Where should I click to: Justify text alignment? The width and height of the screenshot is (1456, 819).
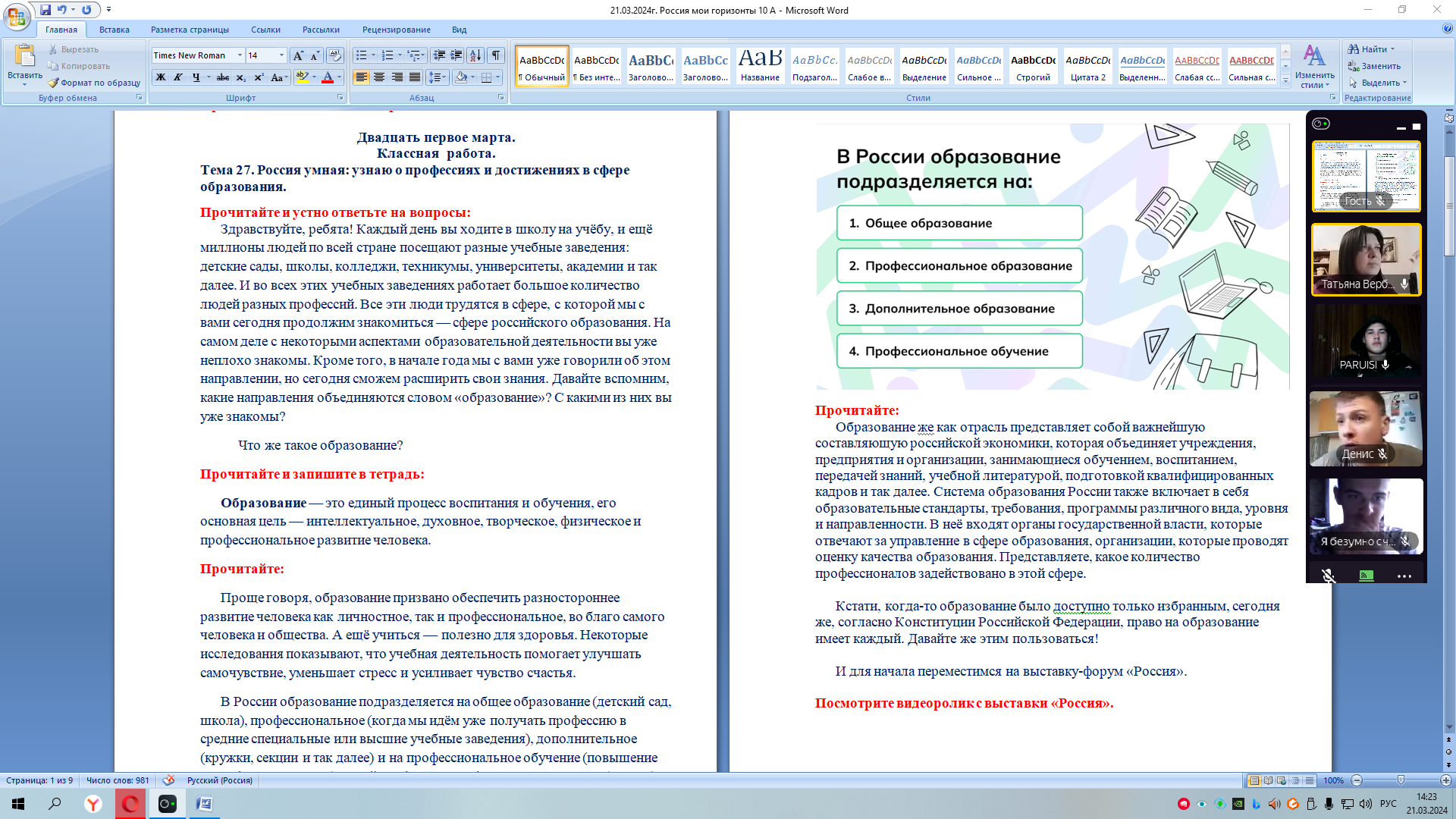click(x=415, y=77)
